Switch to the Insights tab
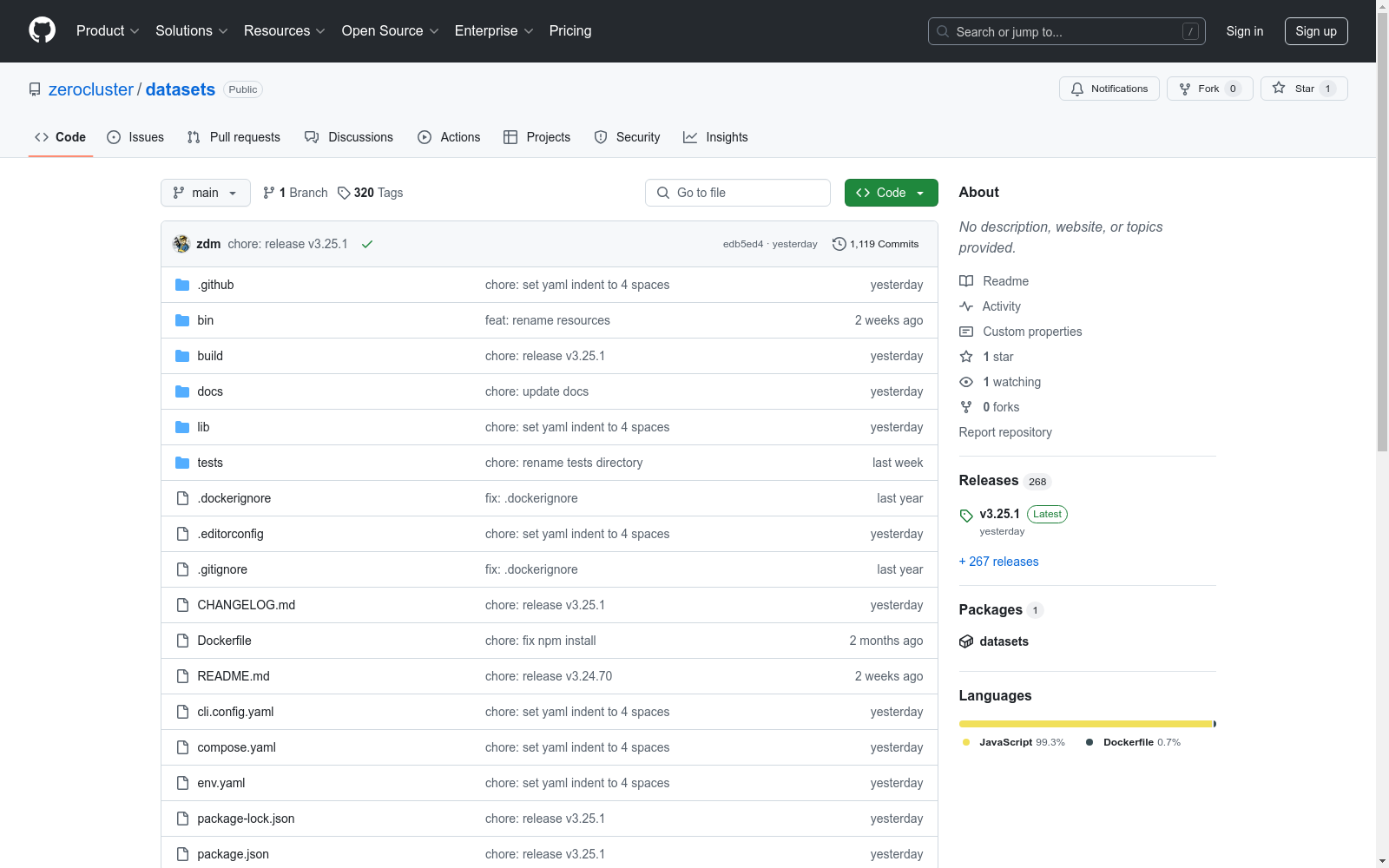1389x868 pixels. point(715,137)
